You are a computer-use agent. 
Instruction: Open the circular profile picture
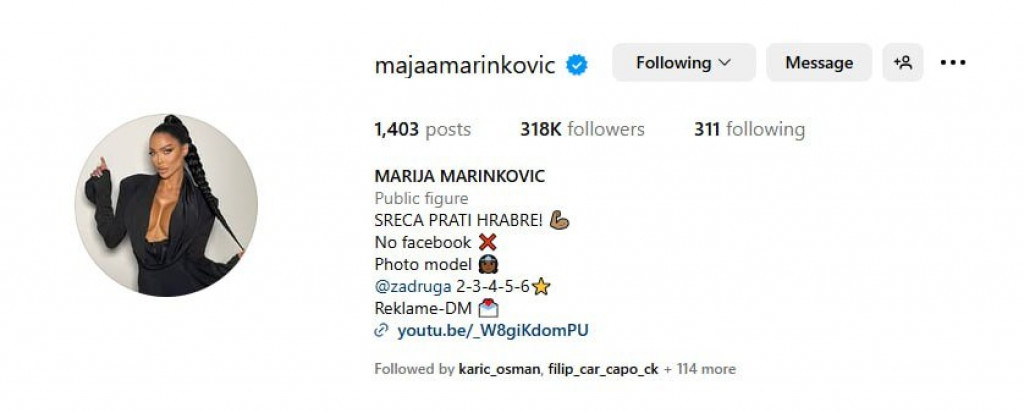tap(166, 205)
